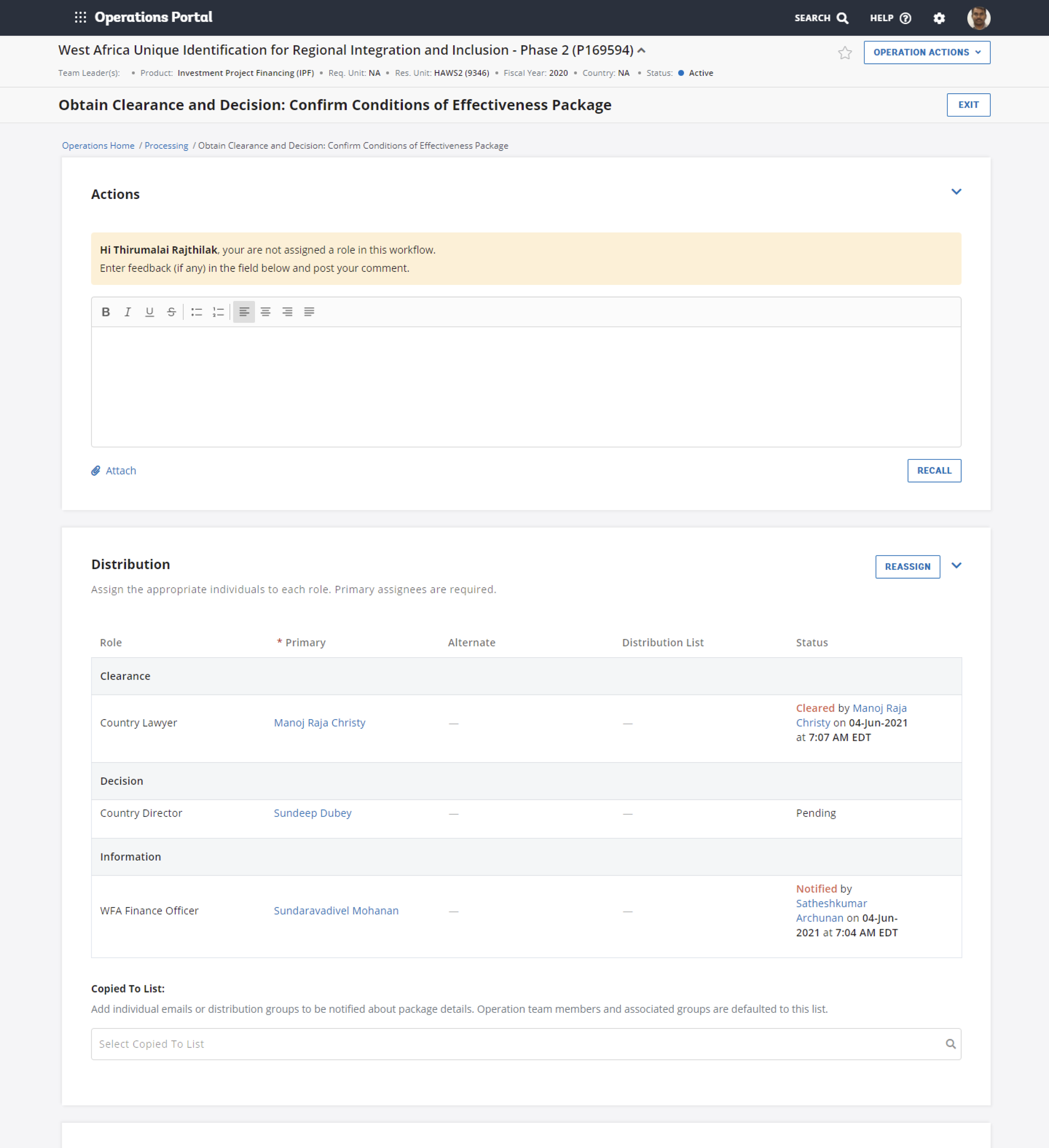The width and height of the screenshot is (1049, 1148).
Task: Insert a bulleted list in the editor
Action: click(196, 312)
